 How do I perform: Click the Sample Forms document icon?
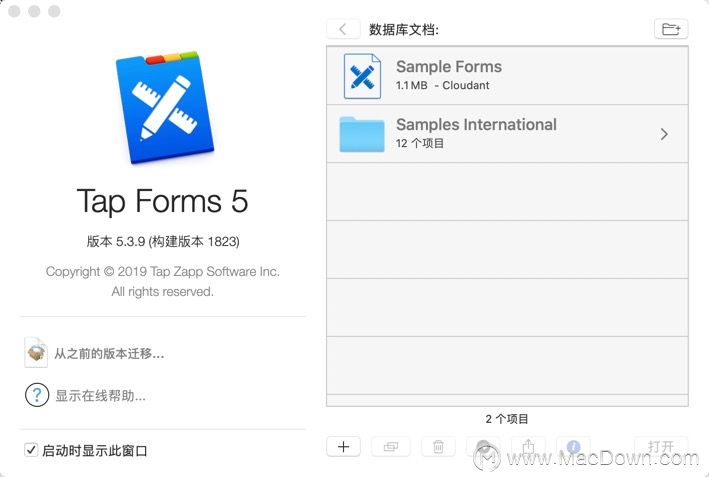362,76
